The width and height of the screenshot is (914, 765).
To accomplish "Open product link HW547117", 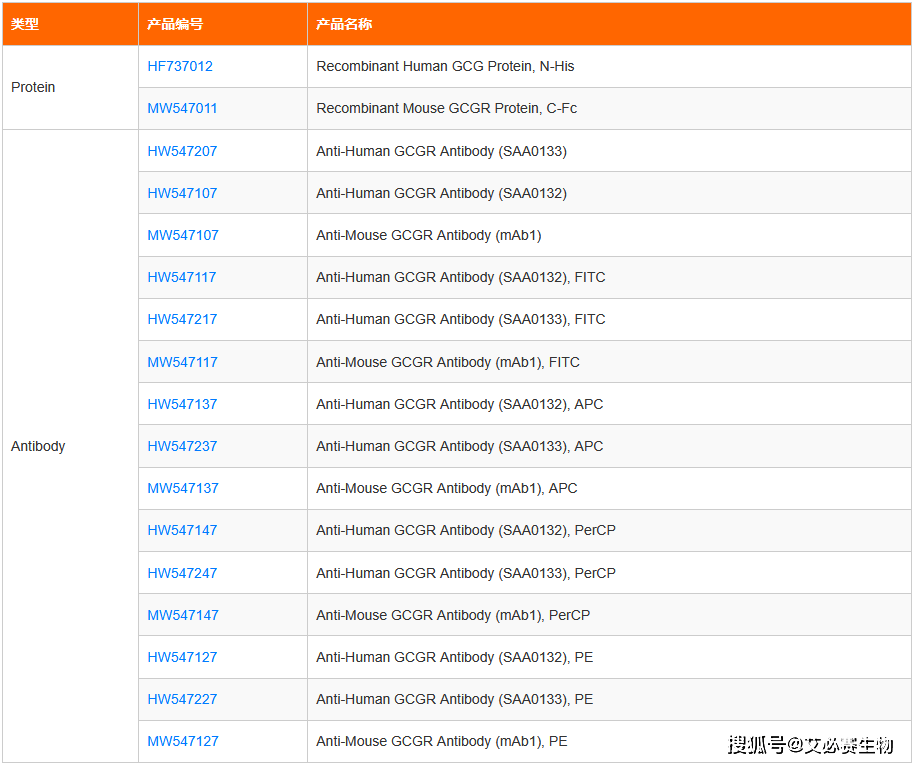I will (182, 277).
